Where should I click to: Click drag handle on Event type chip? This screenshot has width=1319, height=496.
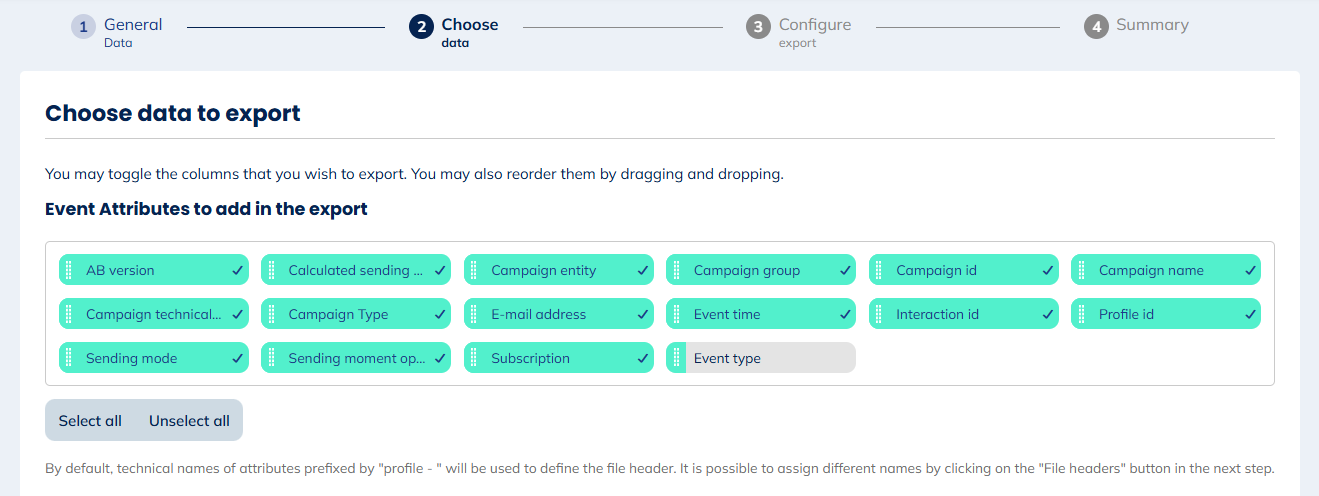[x=676, y=358]
